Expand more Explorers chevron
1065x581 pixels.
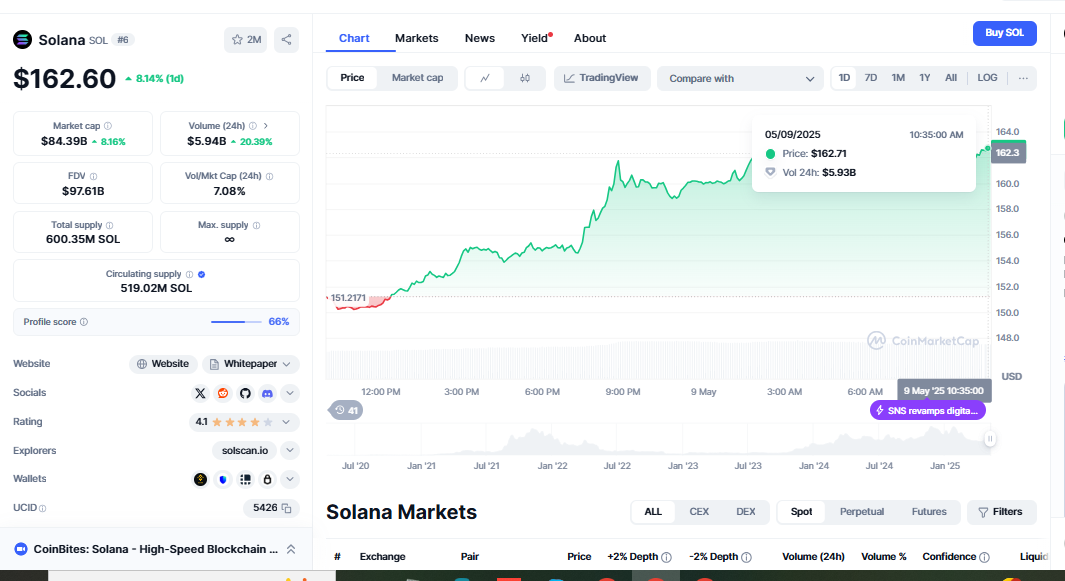pyautogui.click(x=290, y=451)
